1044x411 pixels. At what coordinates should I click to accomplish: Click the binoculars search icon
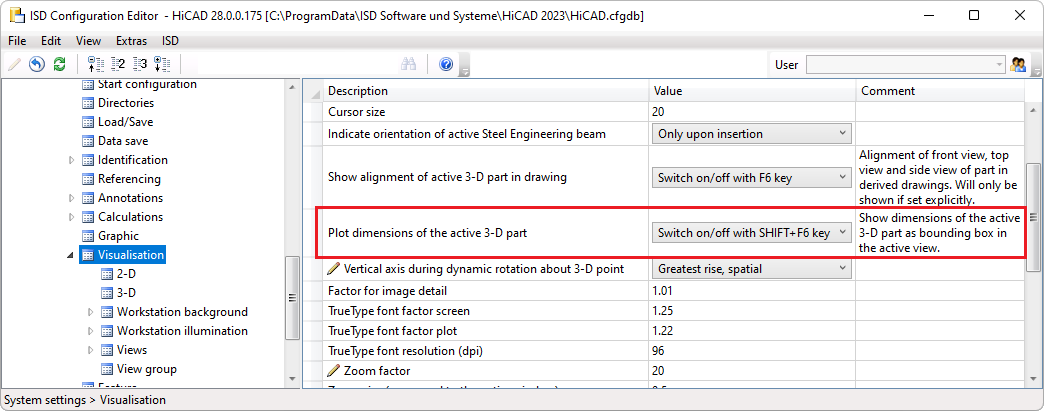pyautogui.click(x=408, y=64)
